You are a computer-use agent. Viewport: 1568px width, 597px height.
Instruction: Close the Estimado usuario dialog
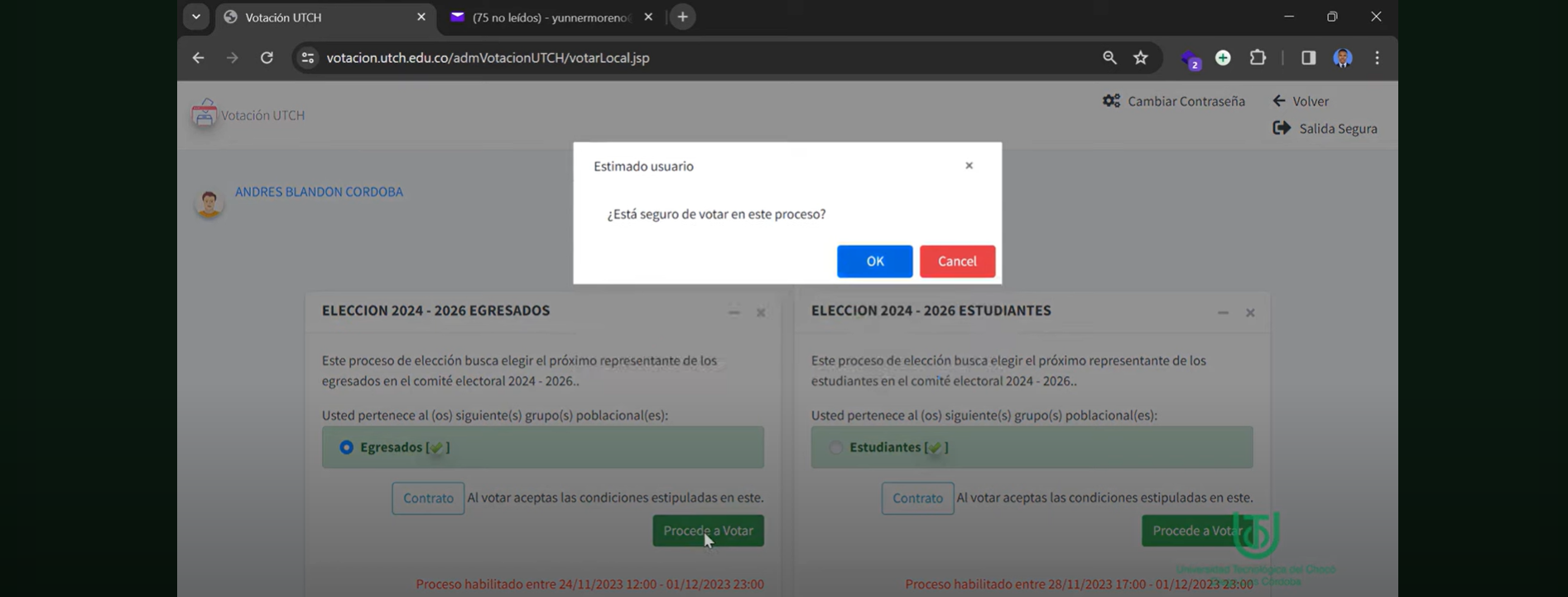[x=969, y=166]
